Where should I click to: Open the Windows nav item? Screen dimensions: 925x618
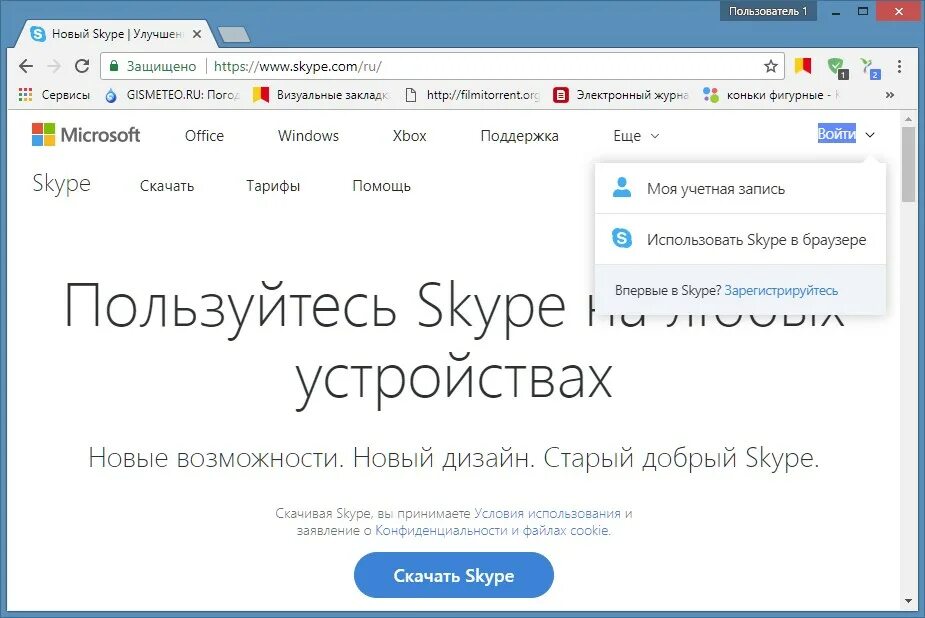pos(308,136)
